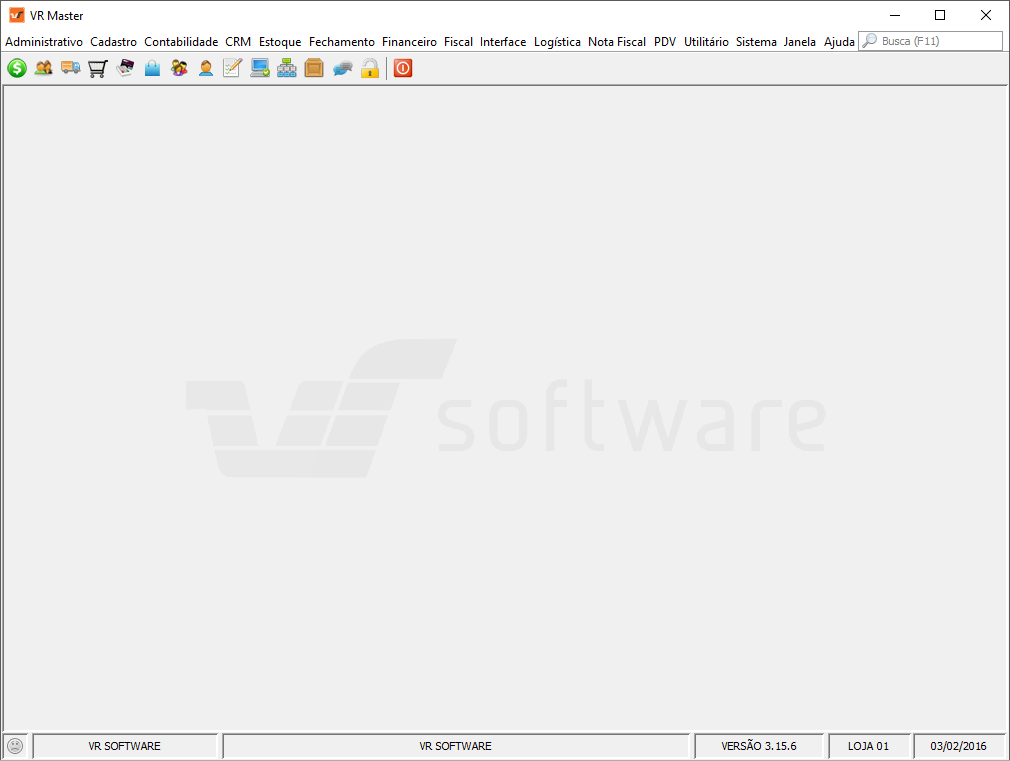
Task: Click the LOJA 01 status bar panel
Action: coord(868,746)
